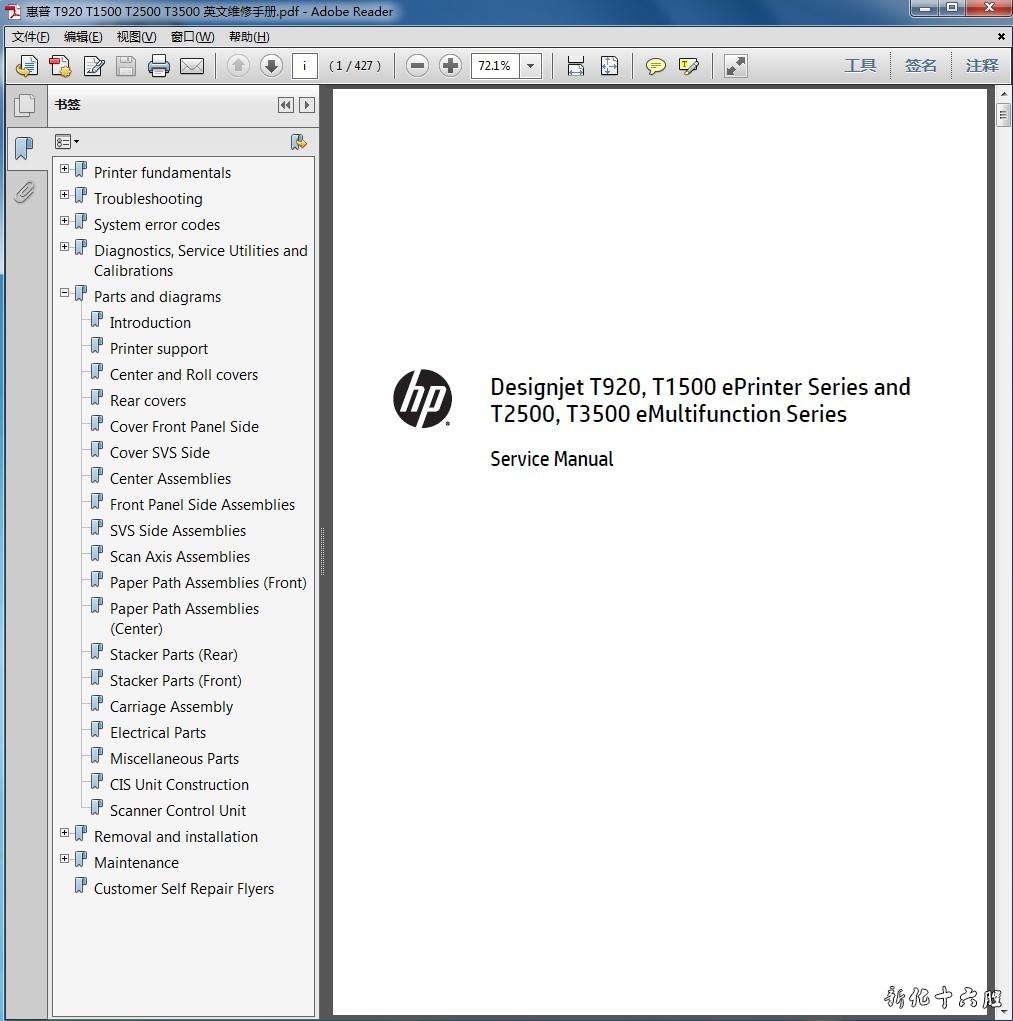
Task: Click the document vertical scrollbar thumb
Action: click(x=1003, y=113)
